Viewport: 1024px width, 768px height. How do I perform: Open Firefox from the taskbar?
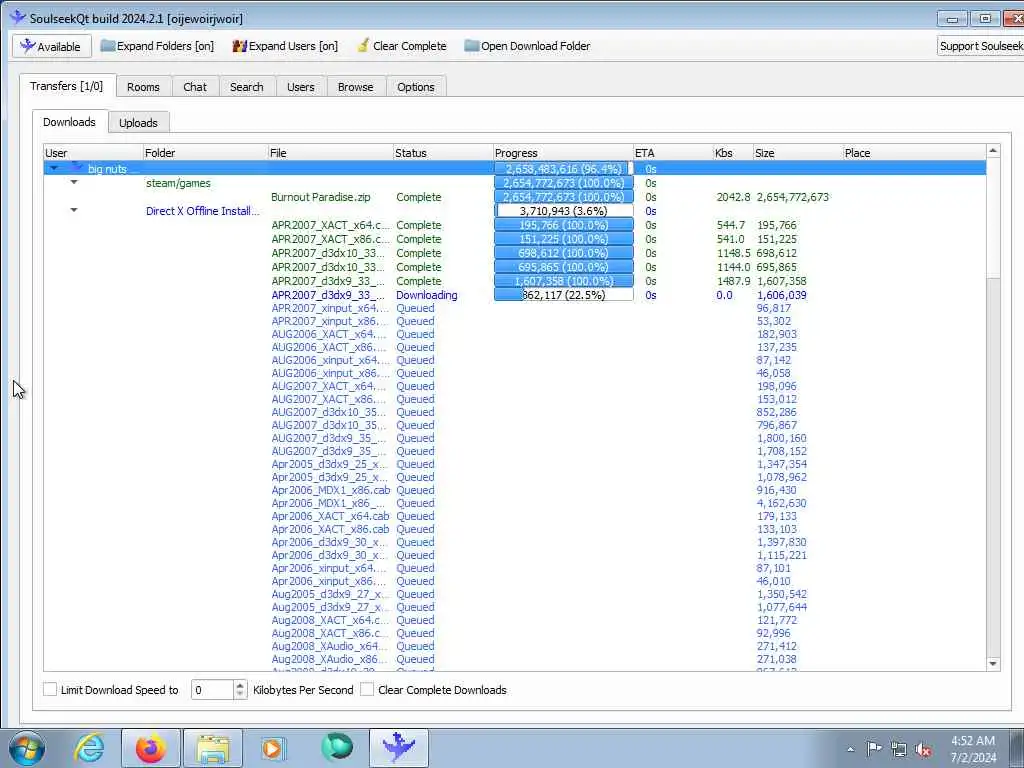(x=151, y=748)
